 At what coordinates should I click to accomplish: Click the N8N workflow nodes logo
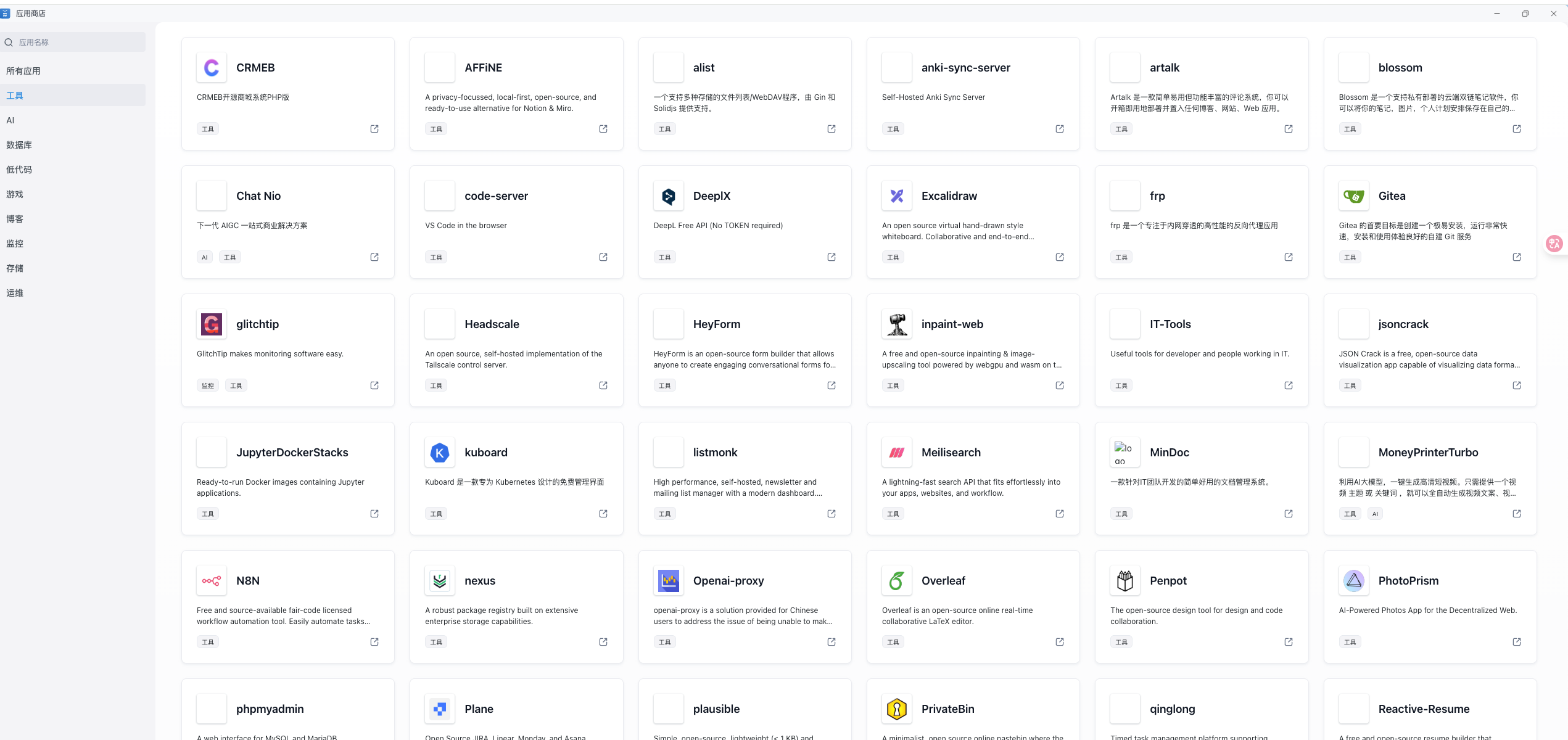pyautogui.click(x=211, y=581)
